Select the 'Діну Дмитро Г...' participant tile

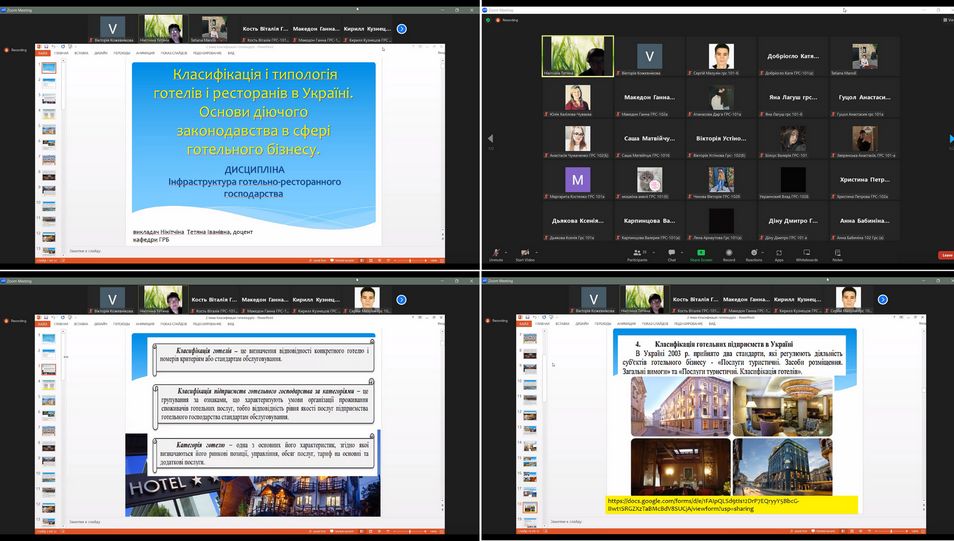pyautogui.click(x=793, y=221)
